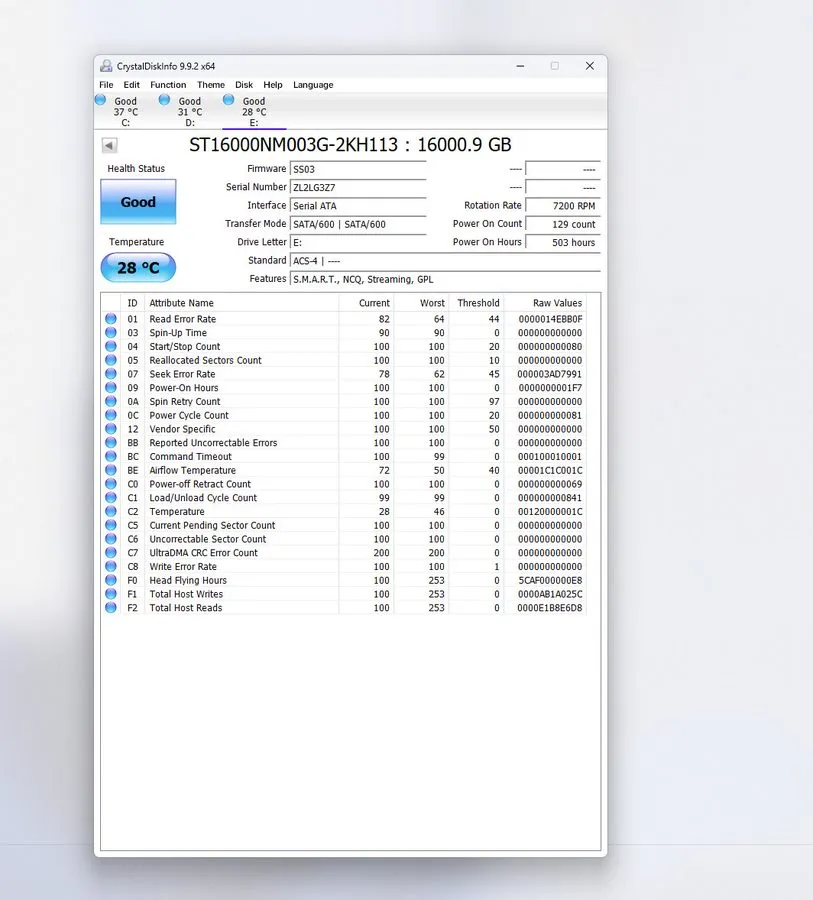Click the status dot for Reallocated Sectors Count
813x900 pixels.
click(x=111, y=360)
